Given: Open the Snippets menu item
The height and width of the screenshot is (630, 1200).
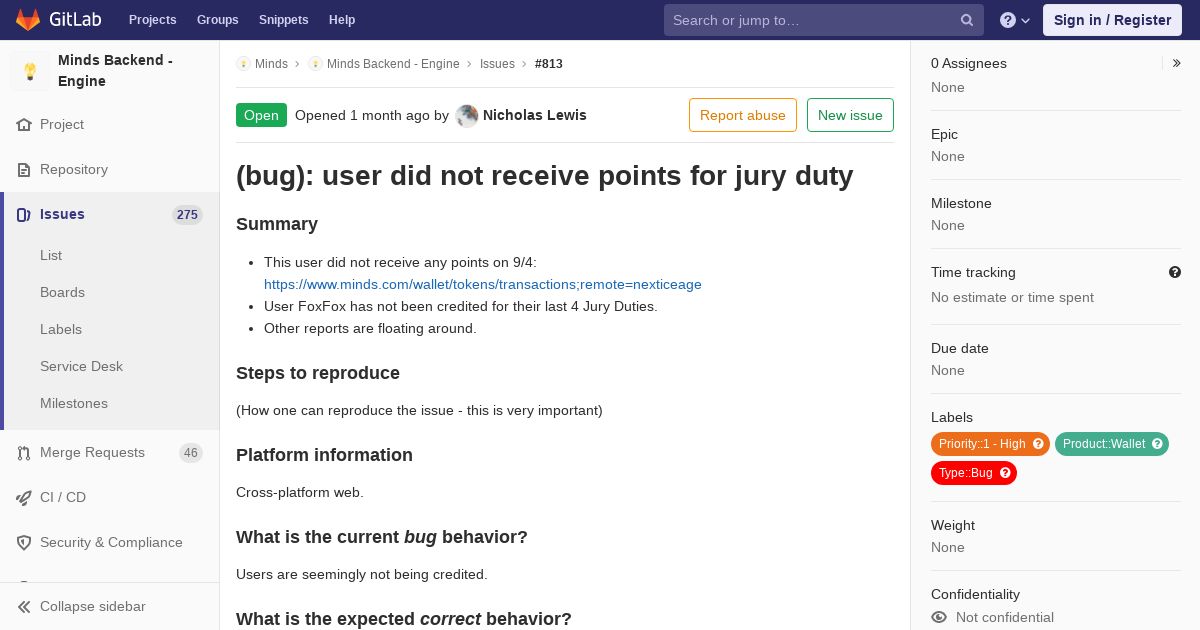Looking at the screenshot, I should (x=284, y=20).
